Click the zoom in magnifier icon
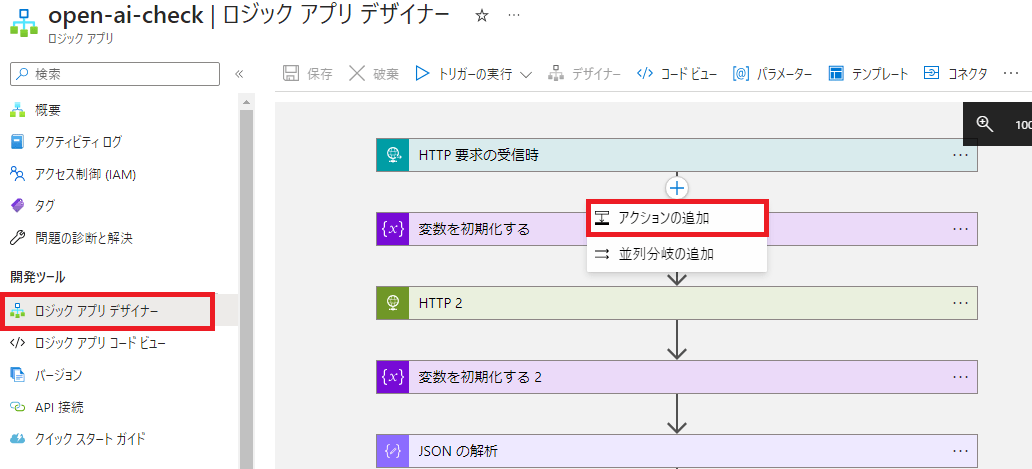This screenshot has width=1032, height=469. pos(985,124)
